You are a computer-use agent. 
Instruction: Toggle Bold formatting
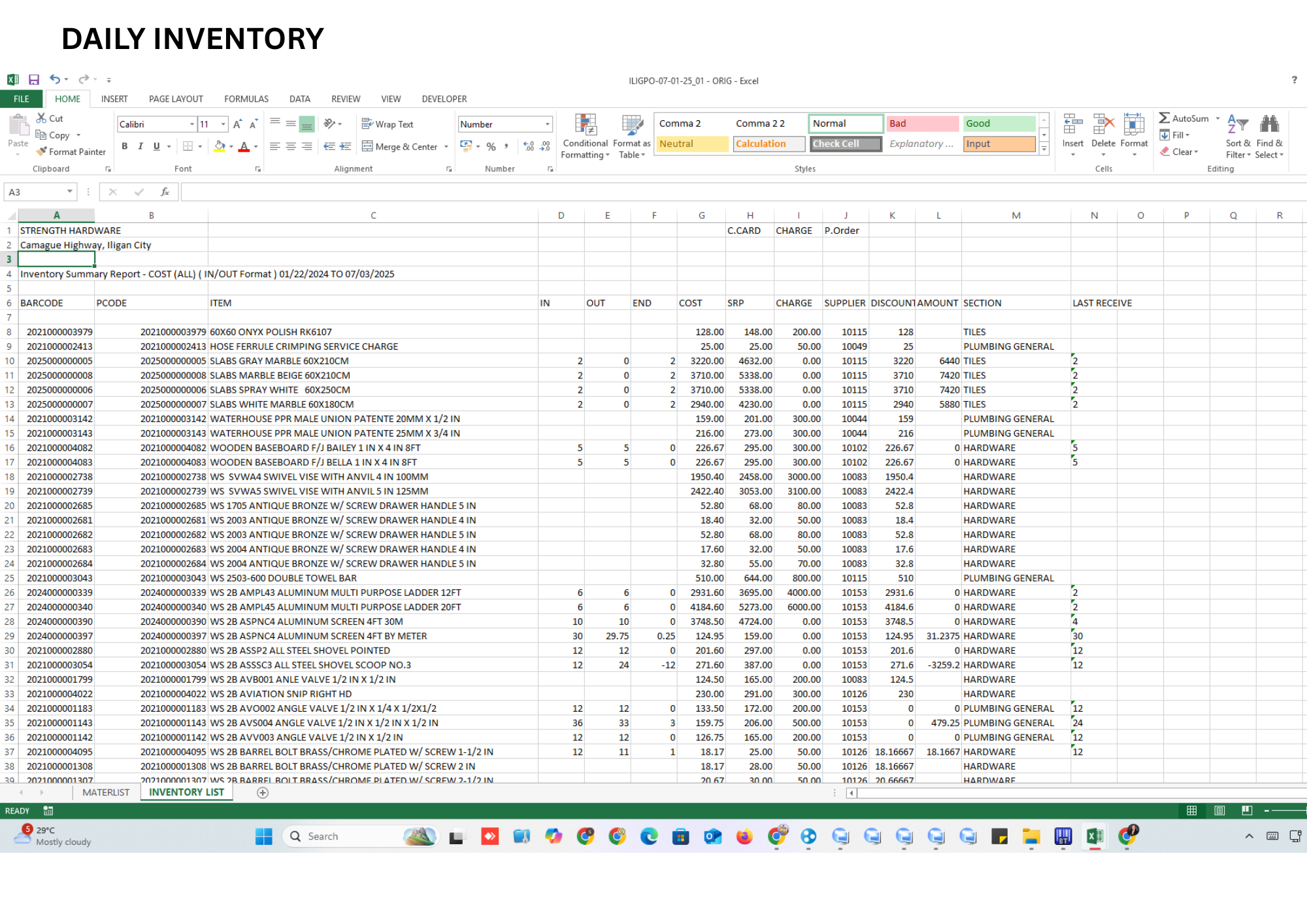point(124,146)
